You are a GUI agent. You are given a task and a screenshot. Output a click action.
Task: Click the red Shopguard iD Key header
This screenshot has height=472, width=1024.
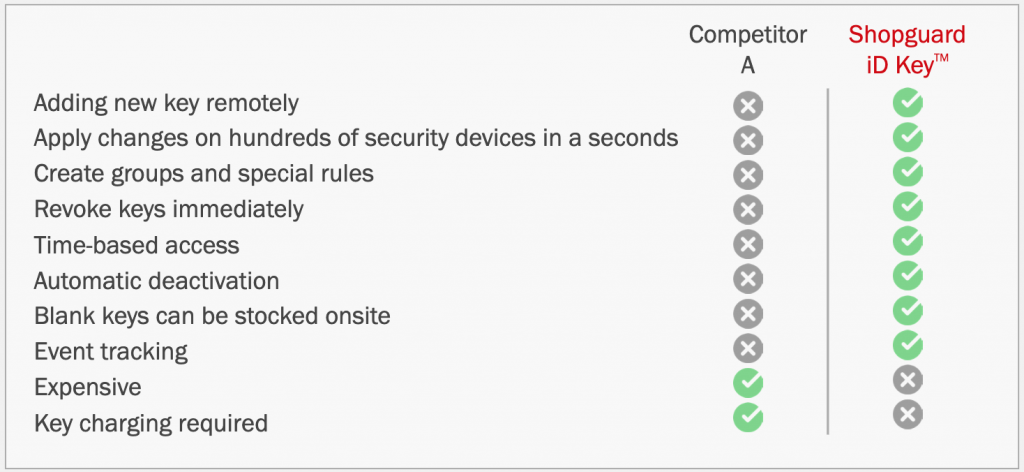(907, 48)
